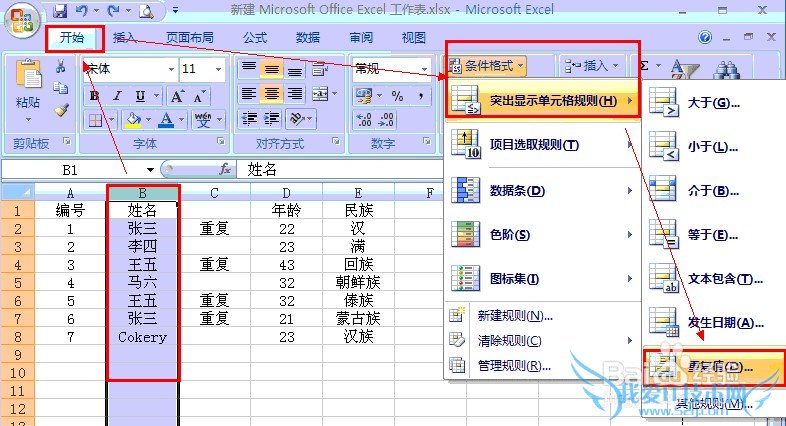Increase decimal places
Screen dimensions: 786x426
364,119
